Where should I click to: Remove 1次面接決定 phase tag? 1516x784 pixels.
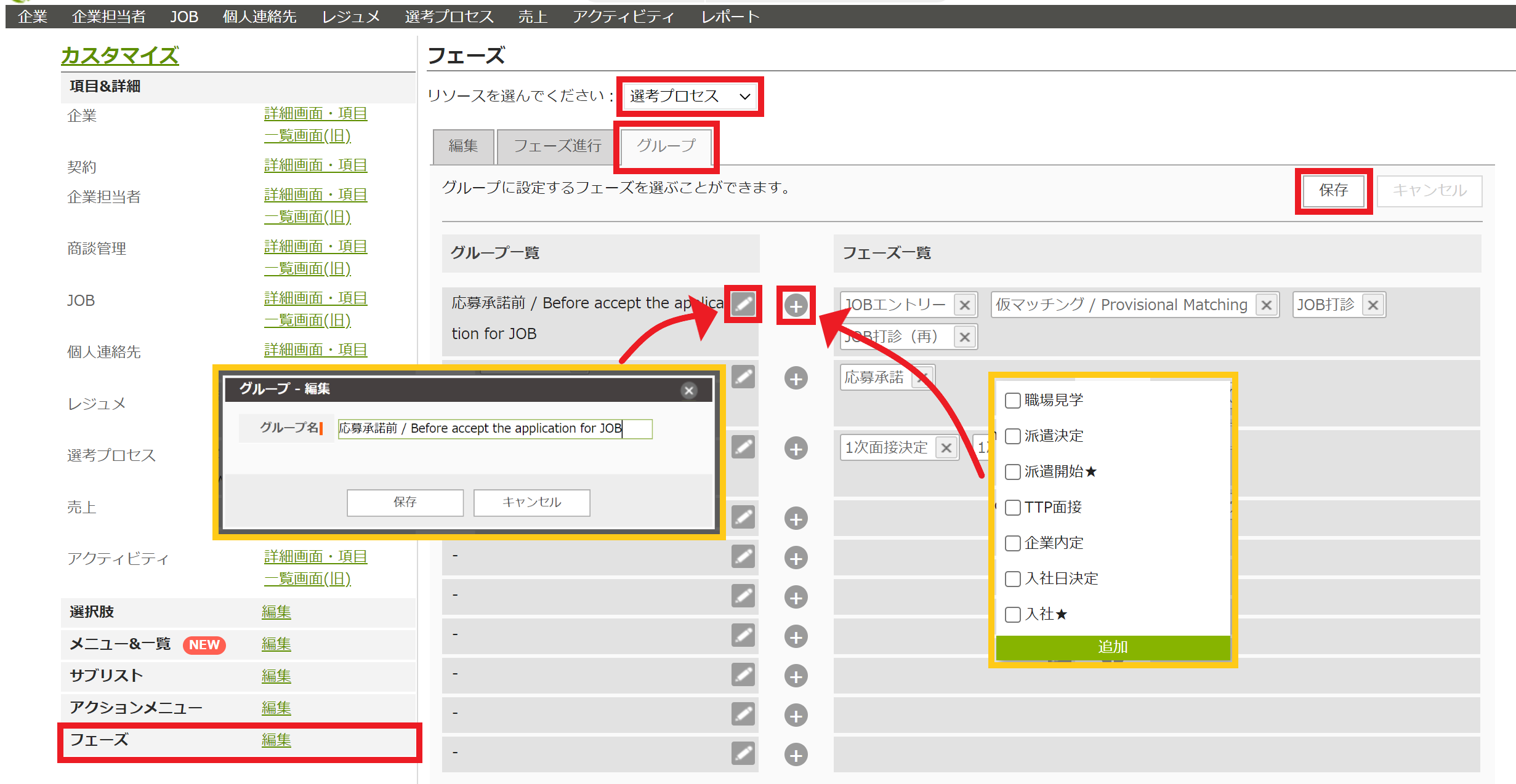click(x=946, y=447)
